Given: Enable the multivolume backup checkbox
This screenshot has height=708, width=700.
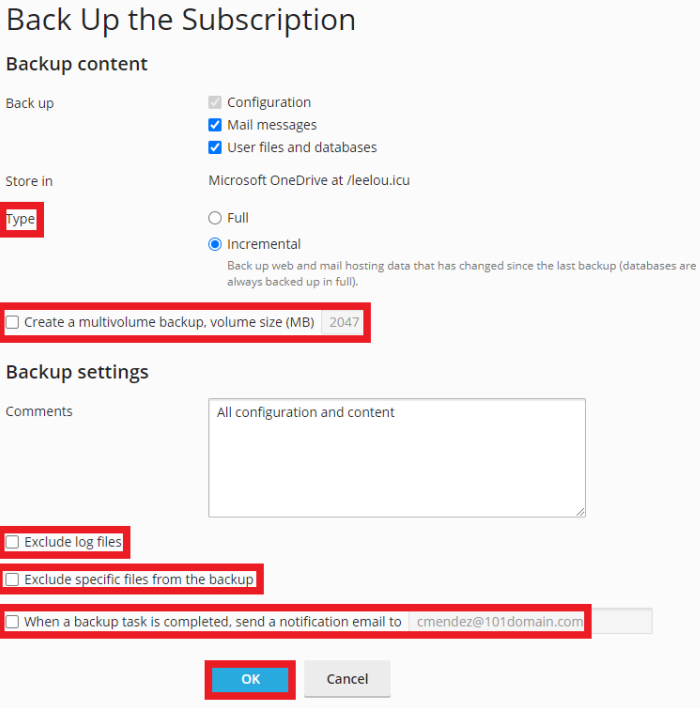Looking at the screenshot, I should 13,322.
